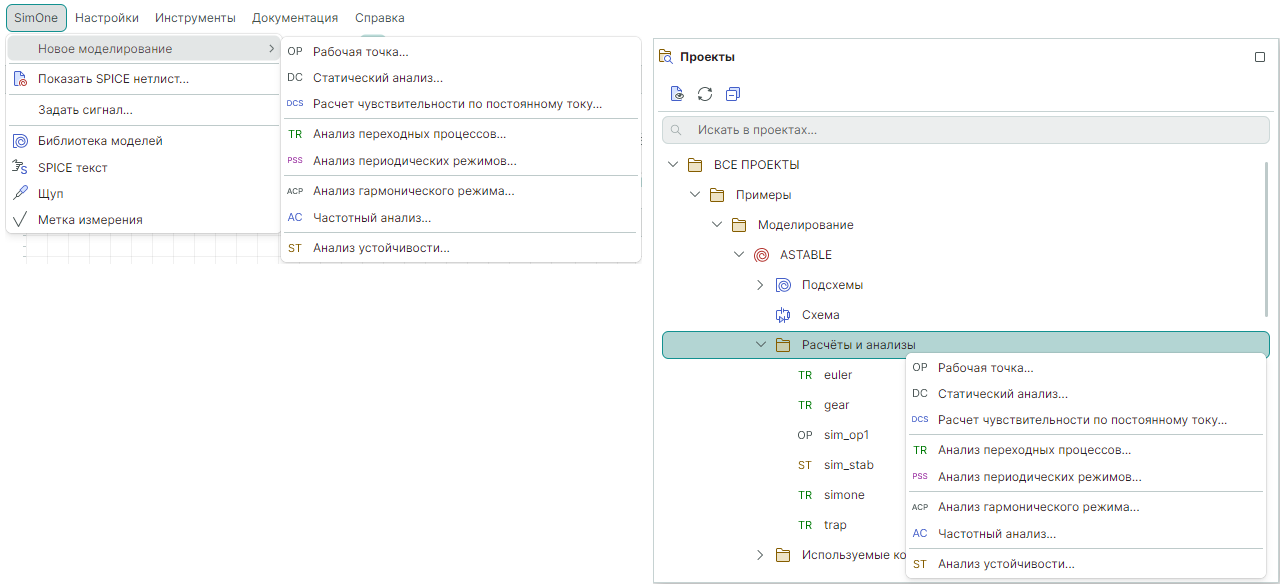
Task: Select the Щуп probe tool
Action: pyautogui.click(x=50, y=193)
